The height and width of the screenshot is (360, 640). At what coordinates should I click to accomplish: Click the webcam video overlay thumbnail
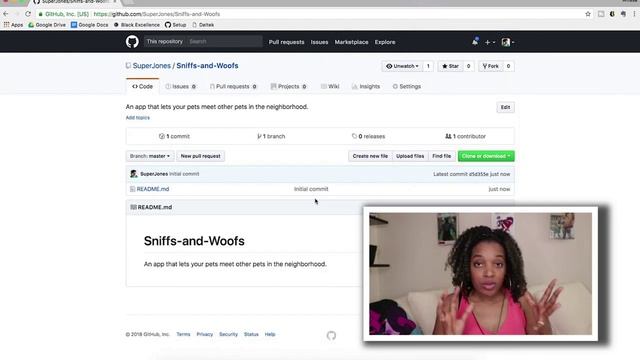click(x=480, y=273)
